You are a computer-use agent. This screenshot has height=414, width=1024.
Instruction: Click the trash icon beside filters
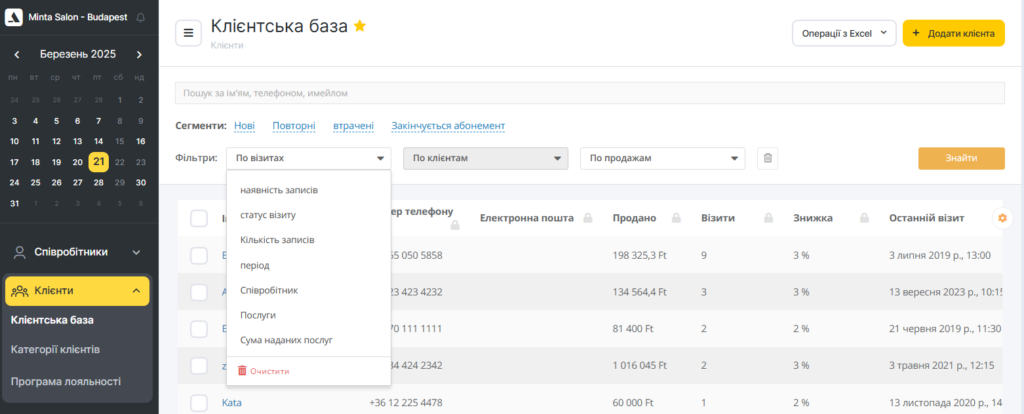click(x=767, y=158)
